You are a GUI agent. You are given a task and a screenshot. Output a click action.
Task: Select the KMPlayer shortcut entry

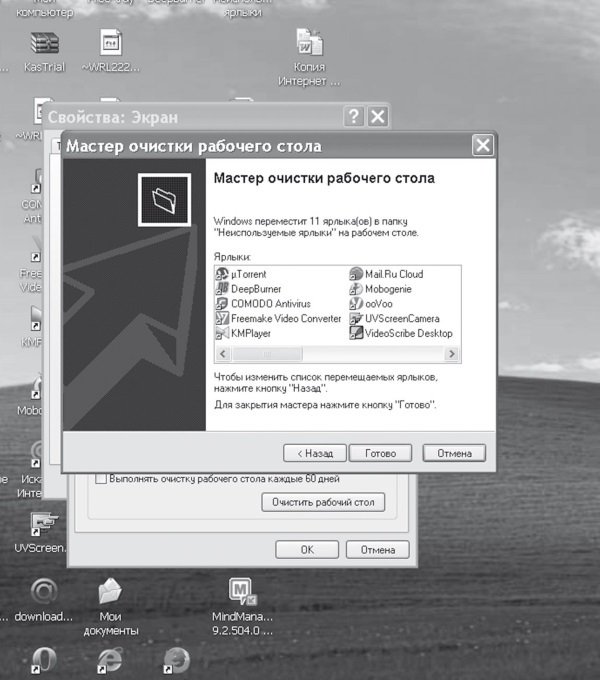[x=243, y=333]
